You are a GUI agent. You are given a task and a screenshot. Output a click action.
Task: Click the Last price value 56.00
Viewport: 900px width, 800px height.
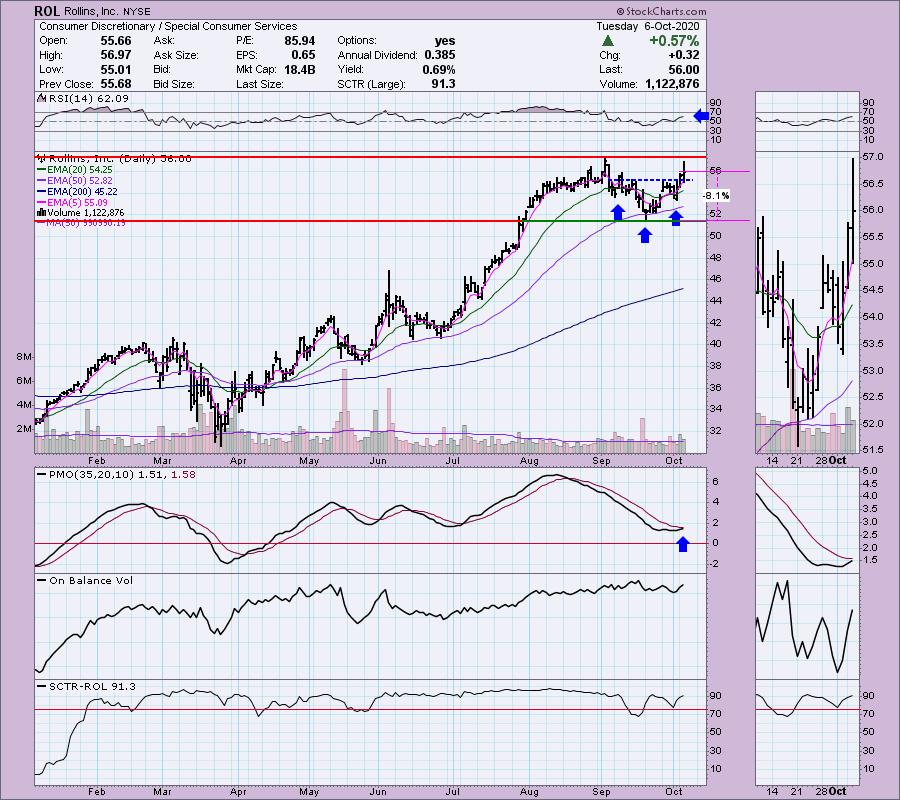click(684, 69)
